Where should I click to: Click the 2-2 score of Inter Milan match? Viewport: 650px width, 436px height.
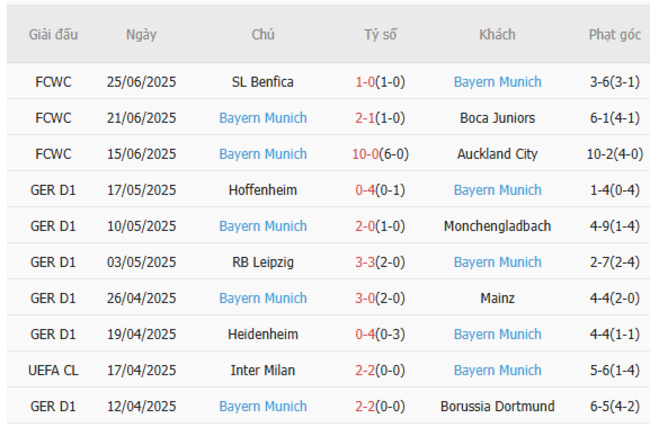366,370
